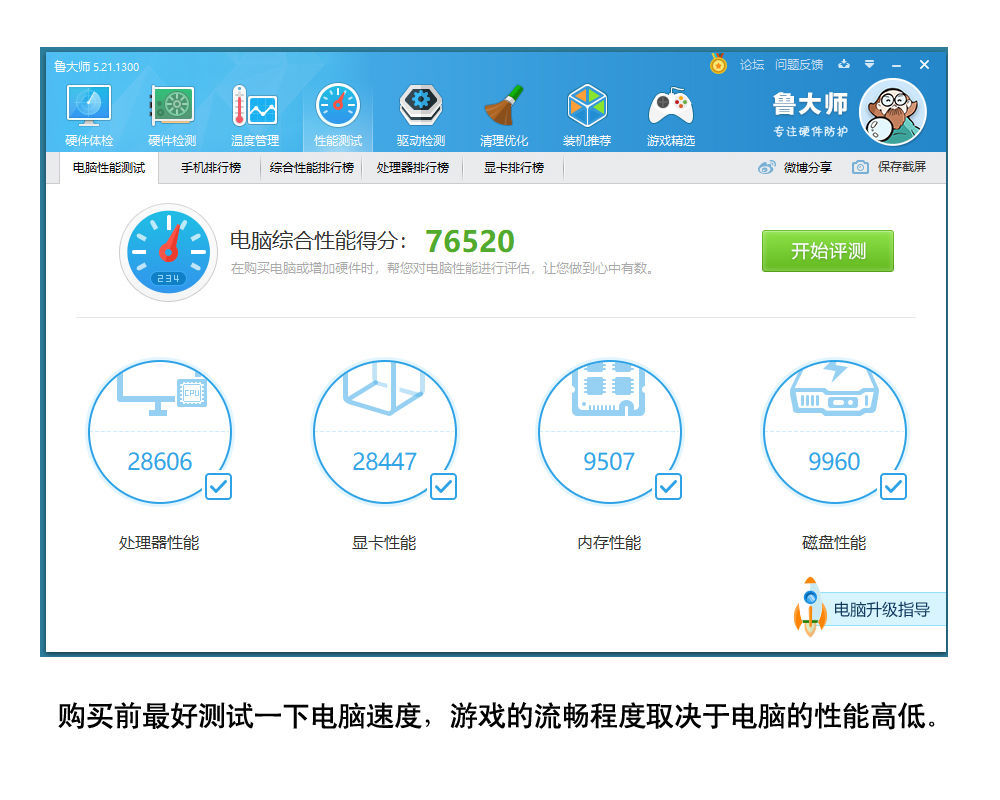Uncheck the 磁盘性能 checkbox

click(x=893, y=487)
